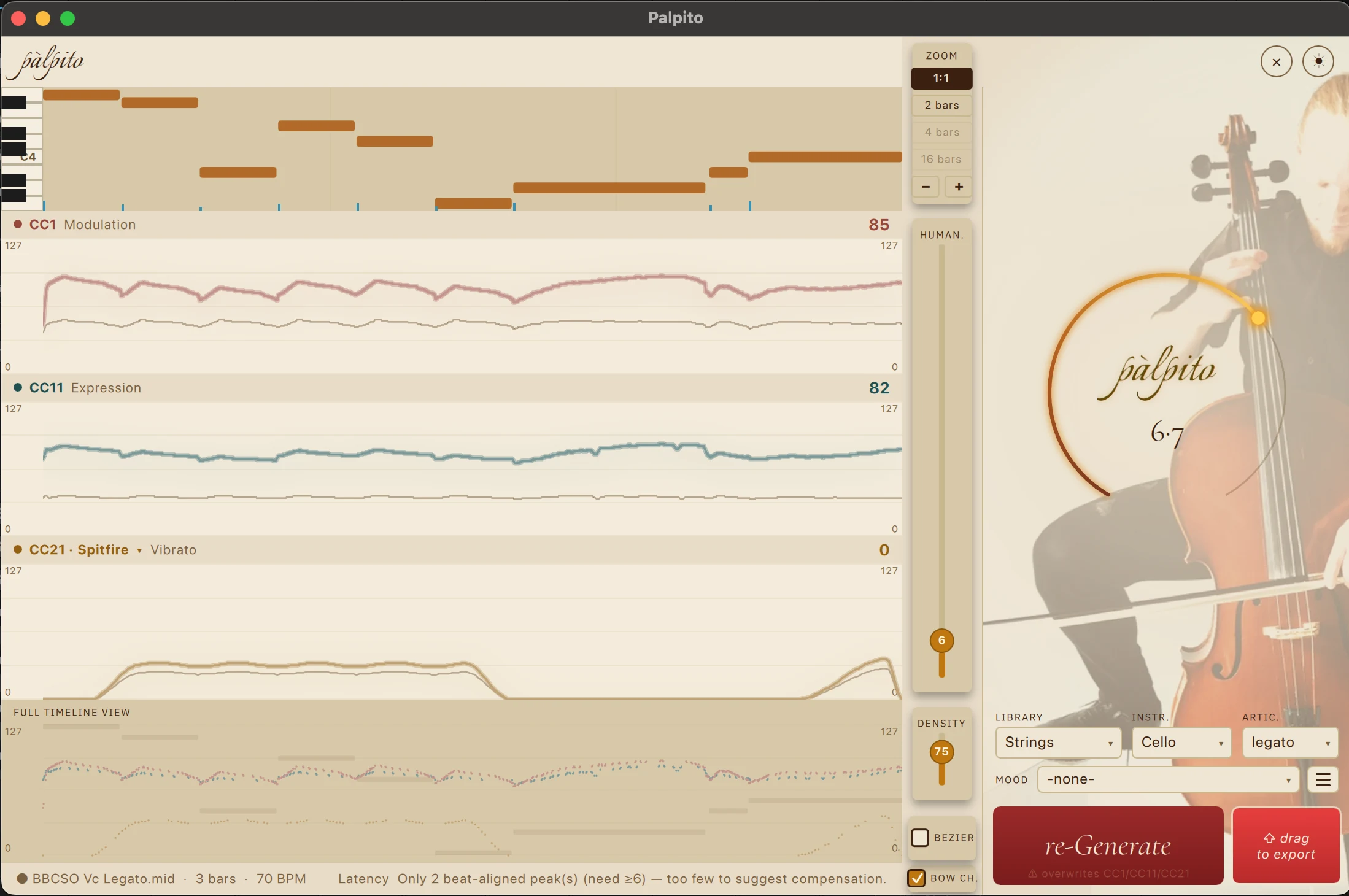Viewport: 1349px width, 896px height.
Task: Click the 6.7 value inside the dial
Action: [x=1167, y=433]
